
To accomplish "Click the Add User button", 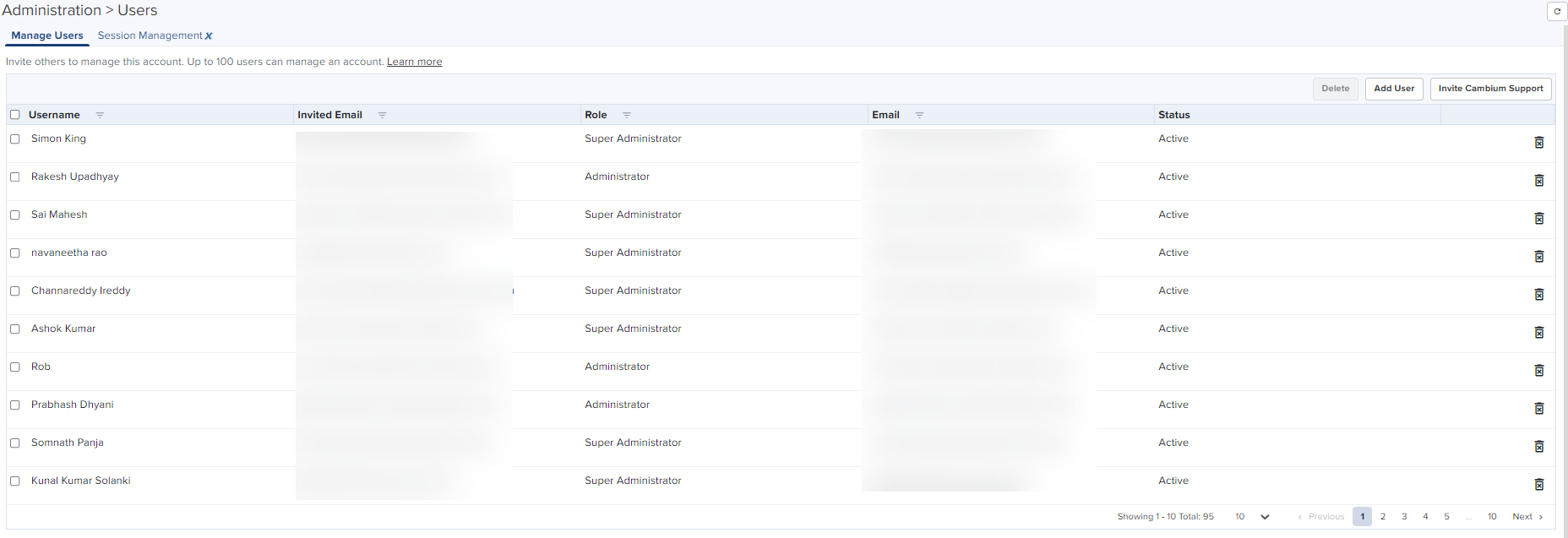I will [x=1393, y=89].
